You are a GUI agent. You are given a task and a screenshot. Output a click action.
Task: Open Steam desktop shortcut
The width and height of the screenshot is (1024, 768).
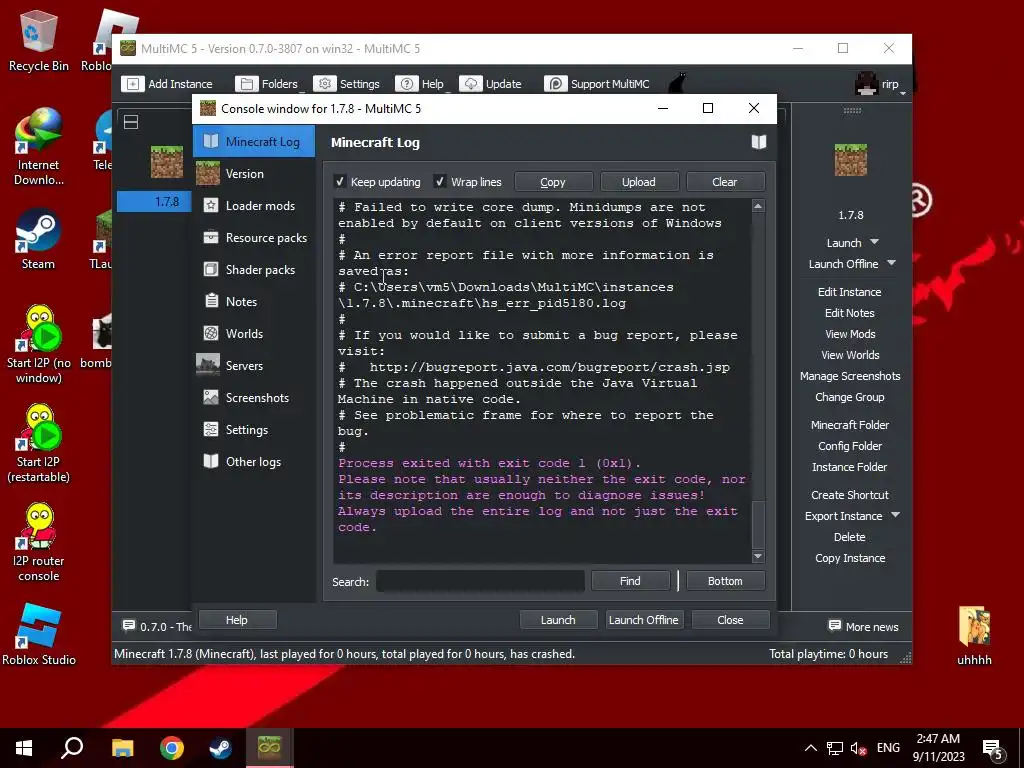pyautogui.click(x=38, y=239)
